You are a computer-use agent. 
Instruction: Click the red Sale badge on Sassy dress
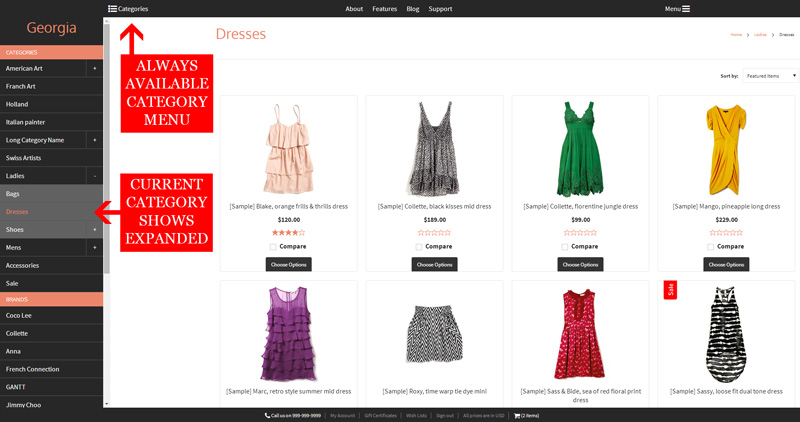click(x=670, y=289)
